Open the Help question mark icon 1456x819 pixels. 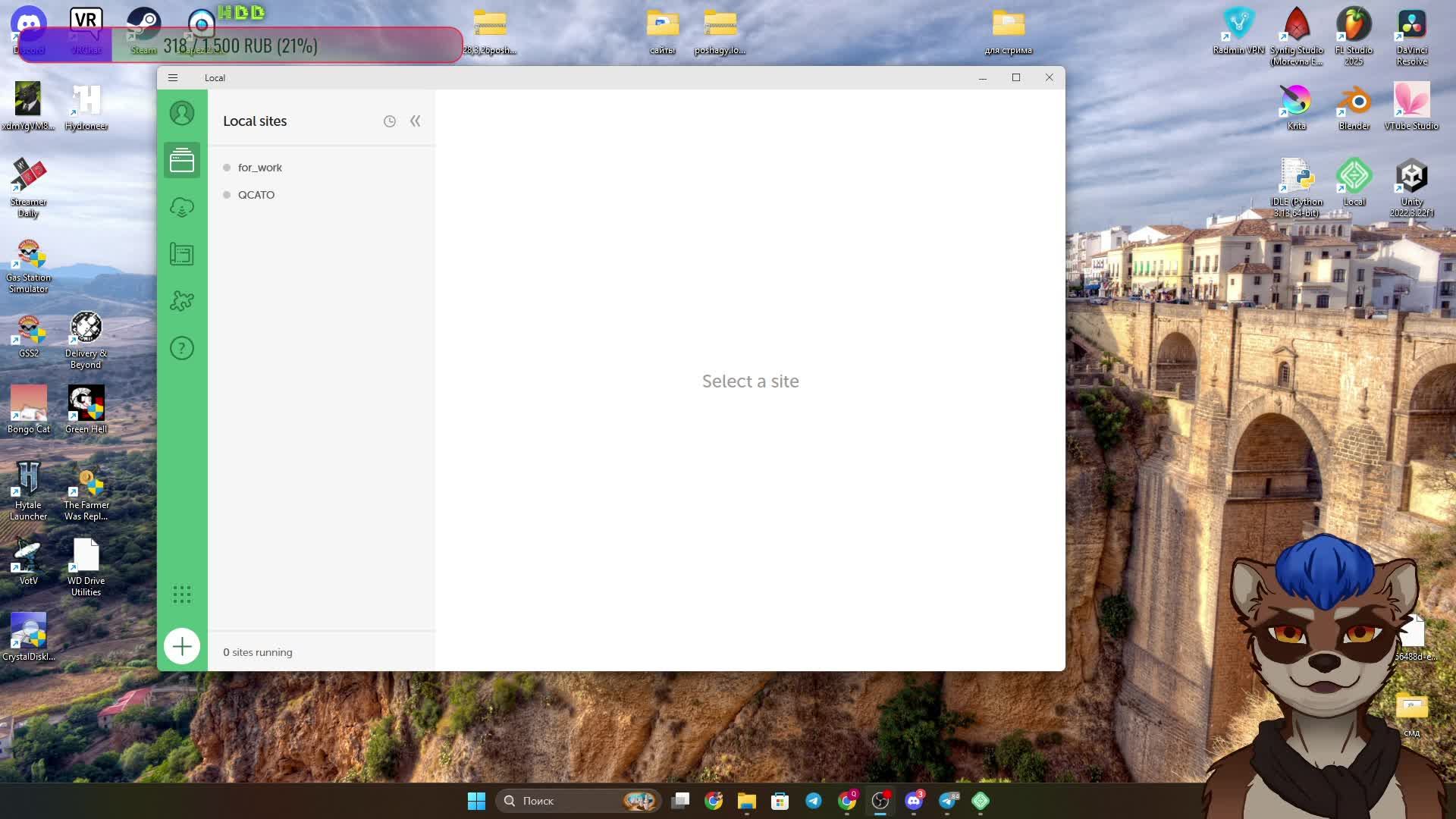[x=182, y=348]
